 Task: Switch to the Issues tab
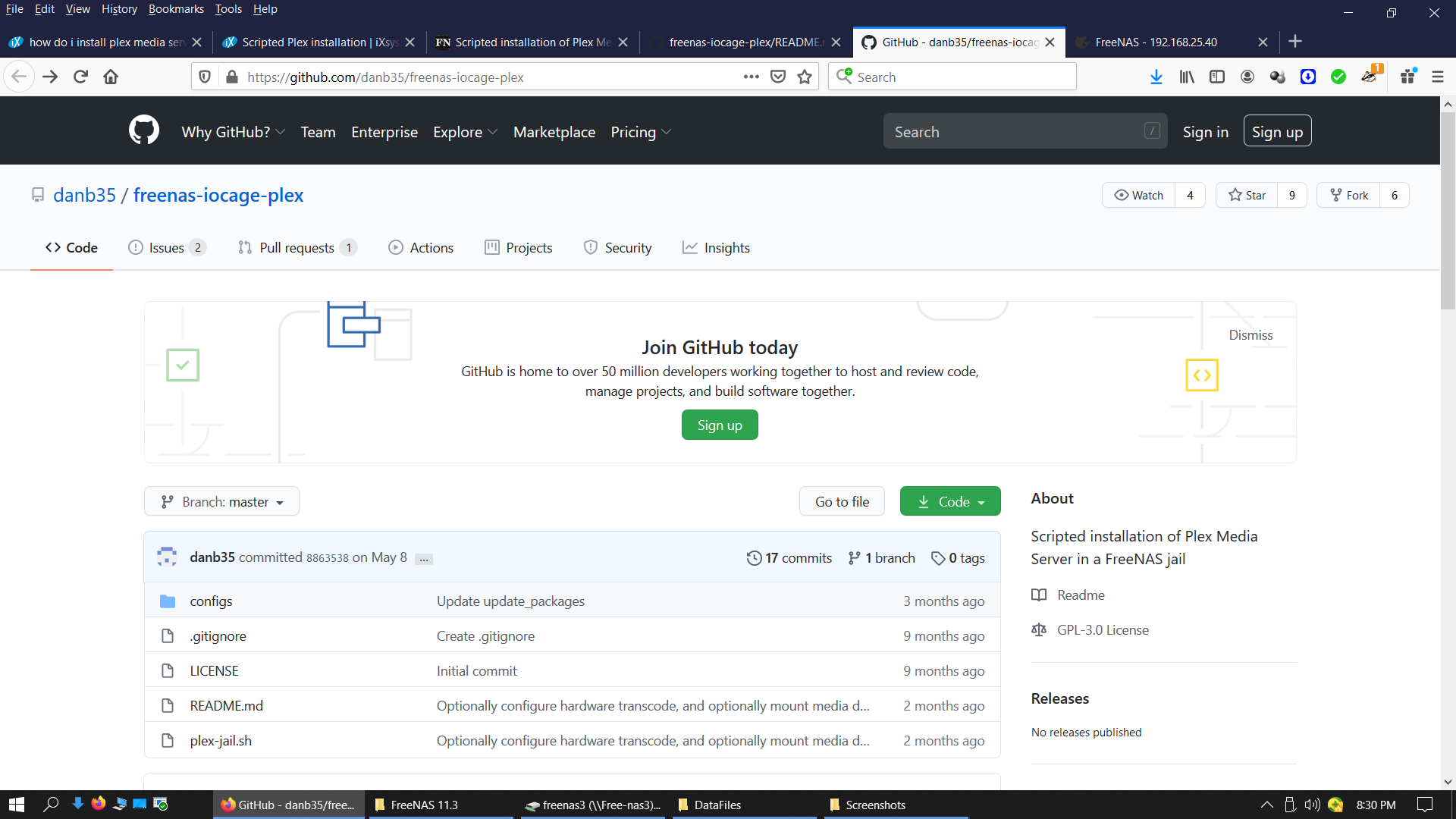pyautogui.click(x=167, y=248)
